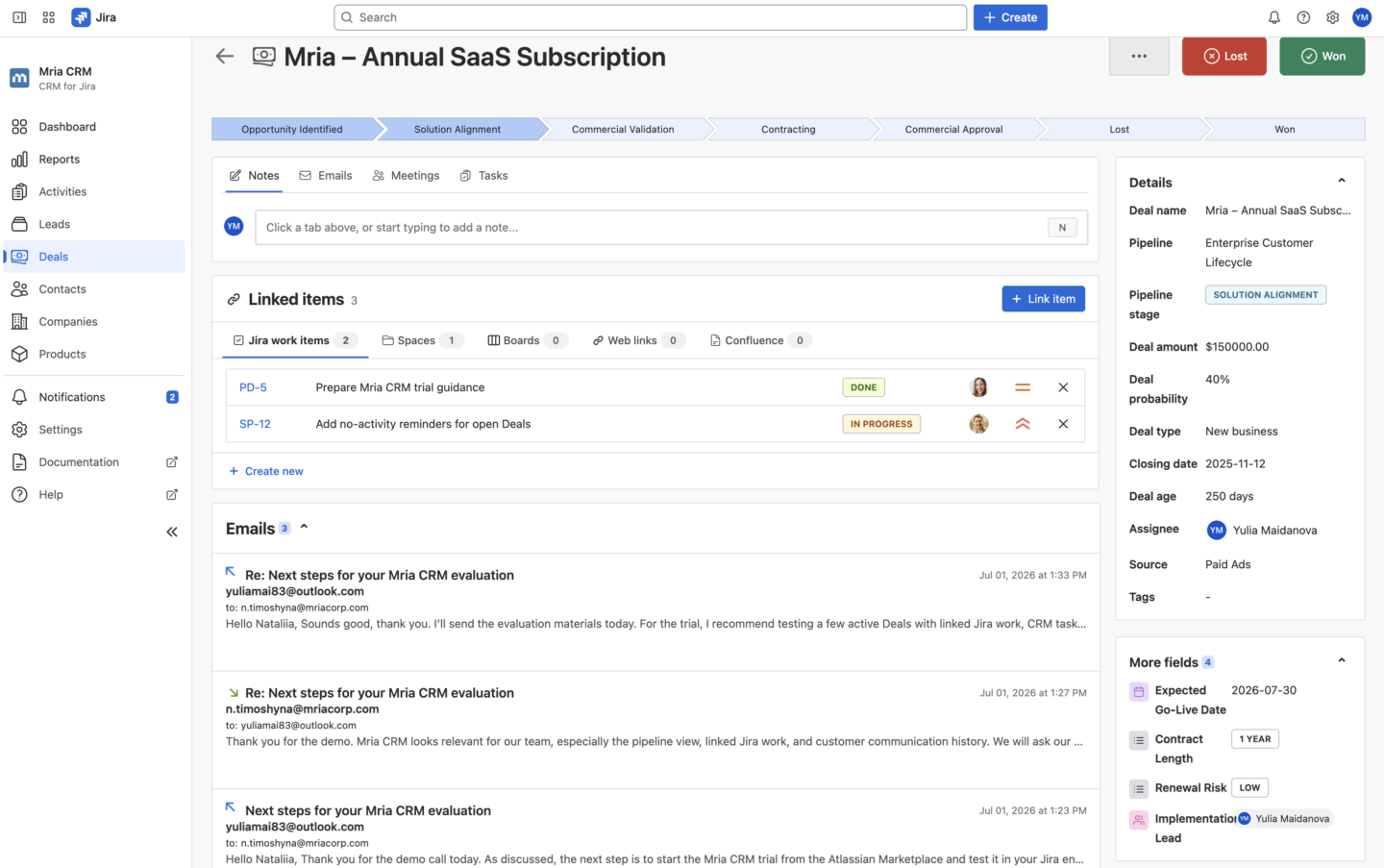
Task: Open the Dashboard sidebar item
Action: point(92,127)
